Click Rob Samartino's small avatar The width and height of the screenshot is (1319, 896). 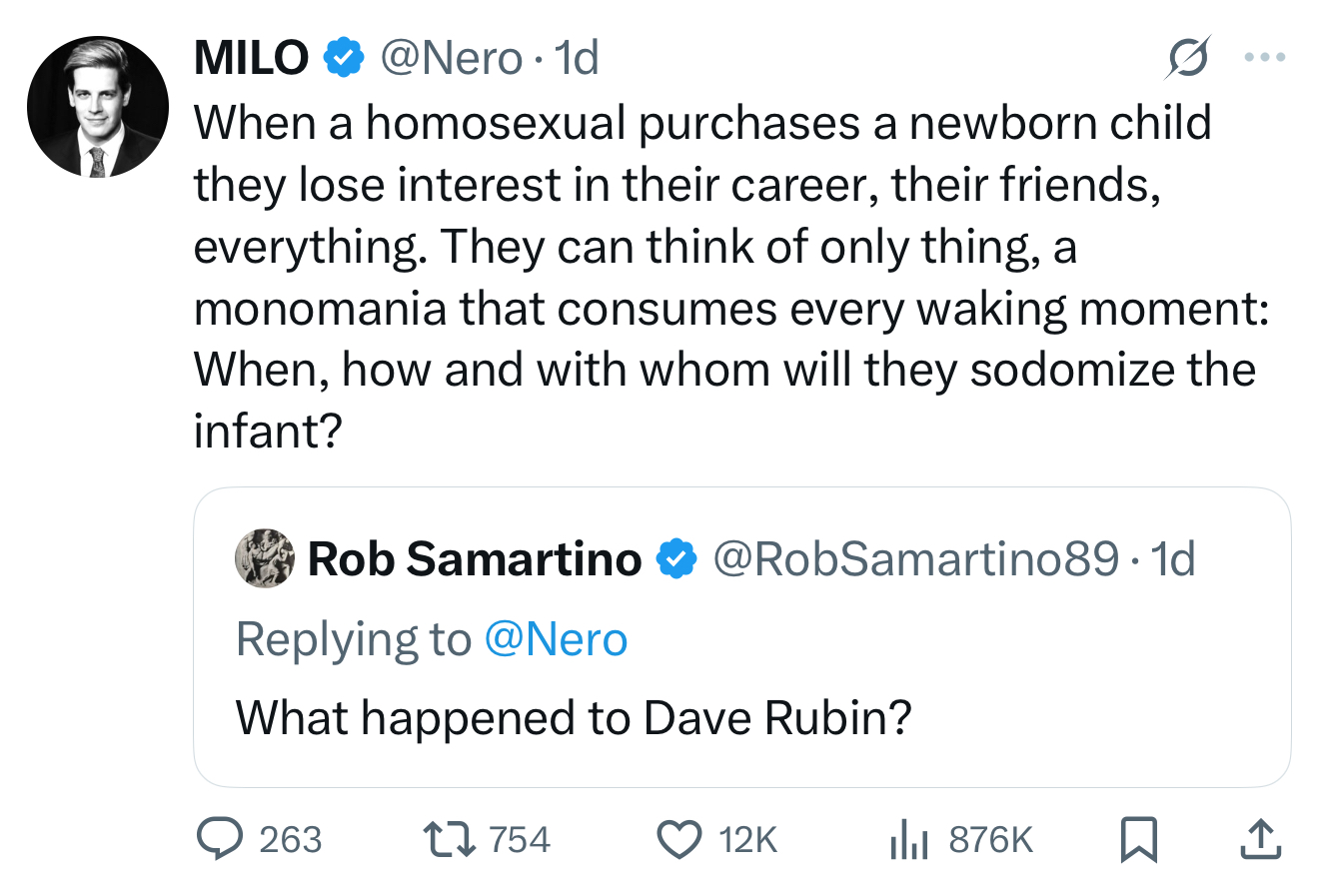click(x=265, y=557)
